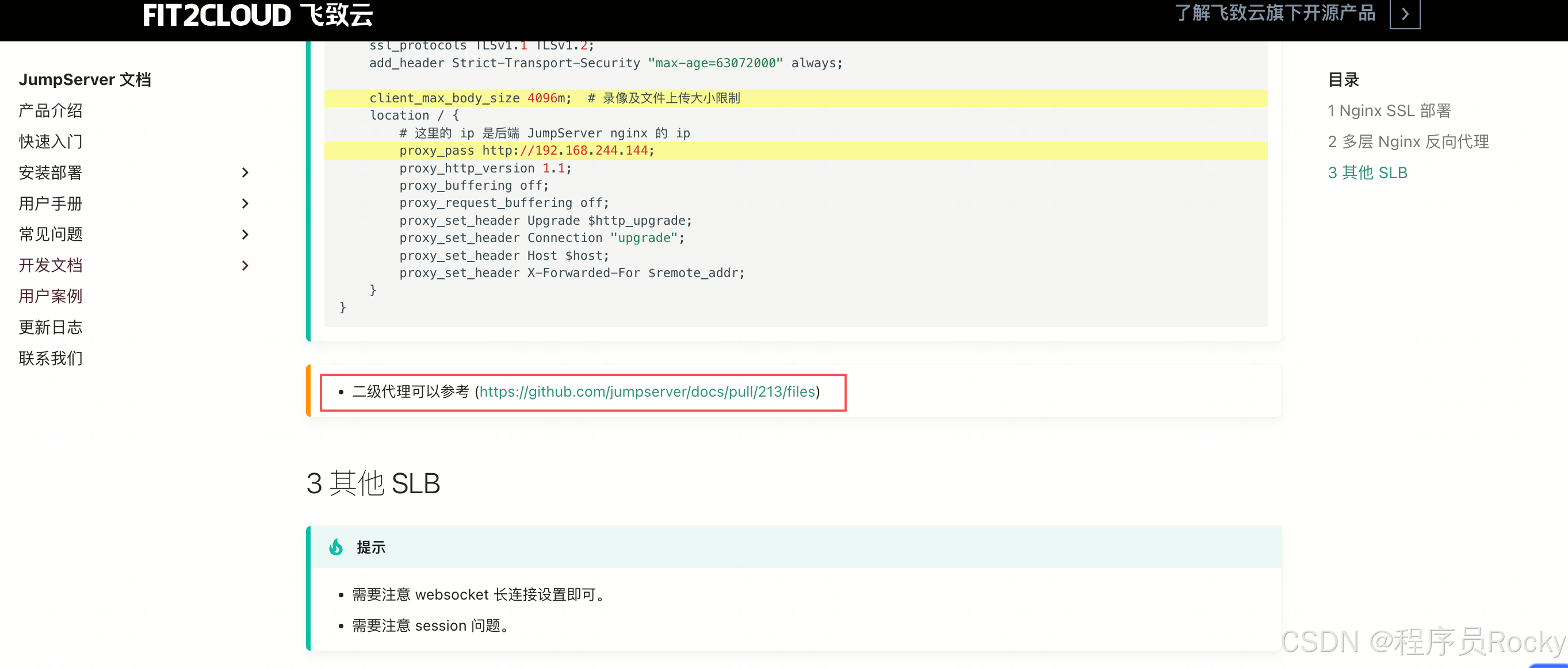Click the 3 其他 SLB heading
Viewport: 1568px width, 668px height.
coord(373,483)
